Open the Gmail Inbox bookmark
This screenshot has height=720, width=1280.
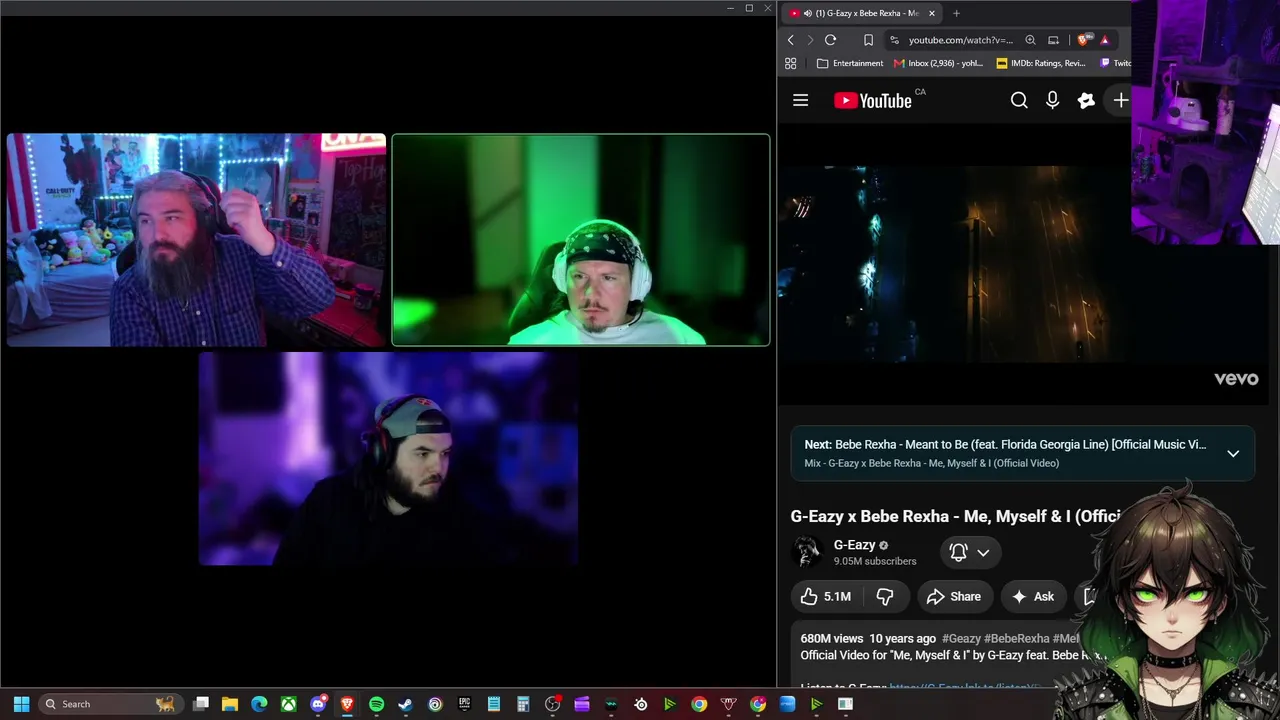click(938, 63)
